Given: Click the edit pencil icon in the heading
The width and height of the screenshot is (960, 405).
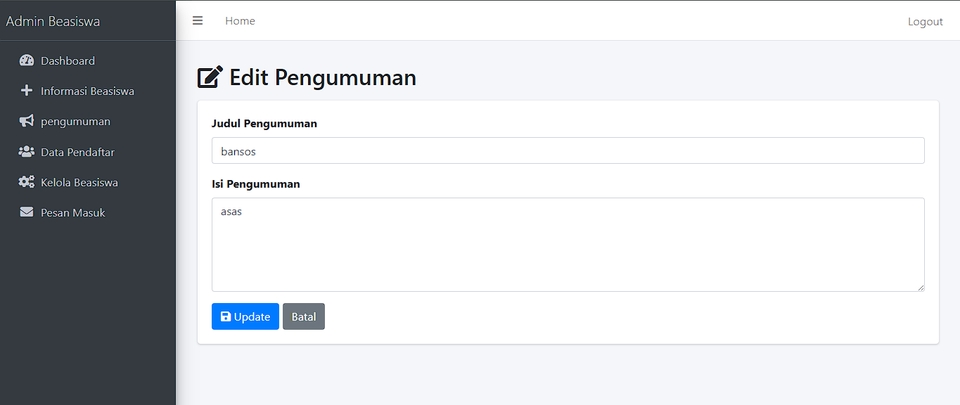Looking at the screenshot, I should coord(210,77).
